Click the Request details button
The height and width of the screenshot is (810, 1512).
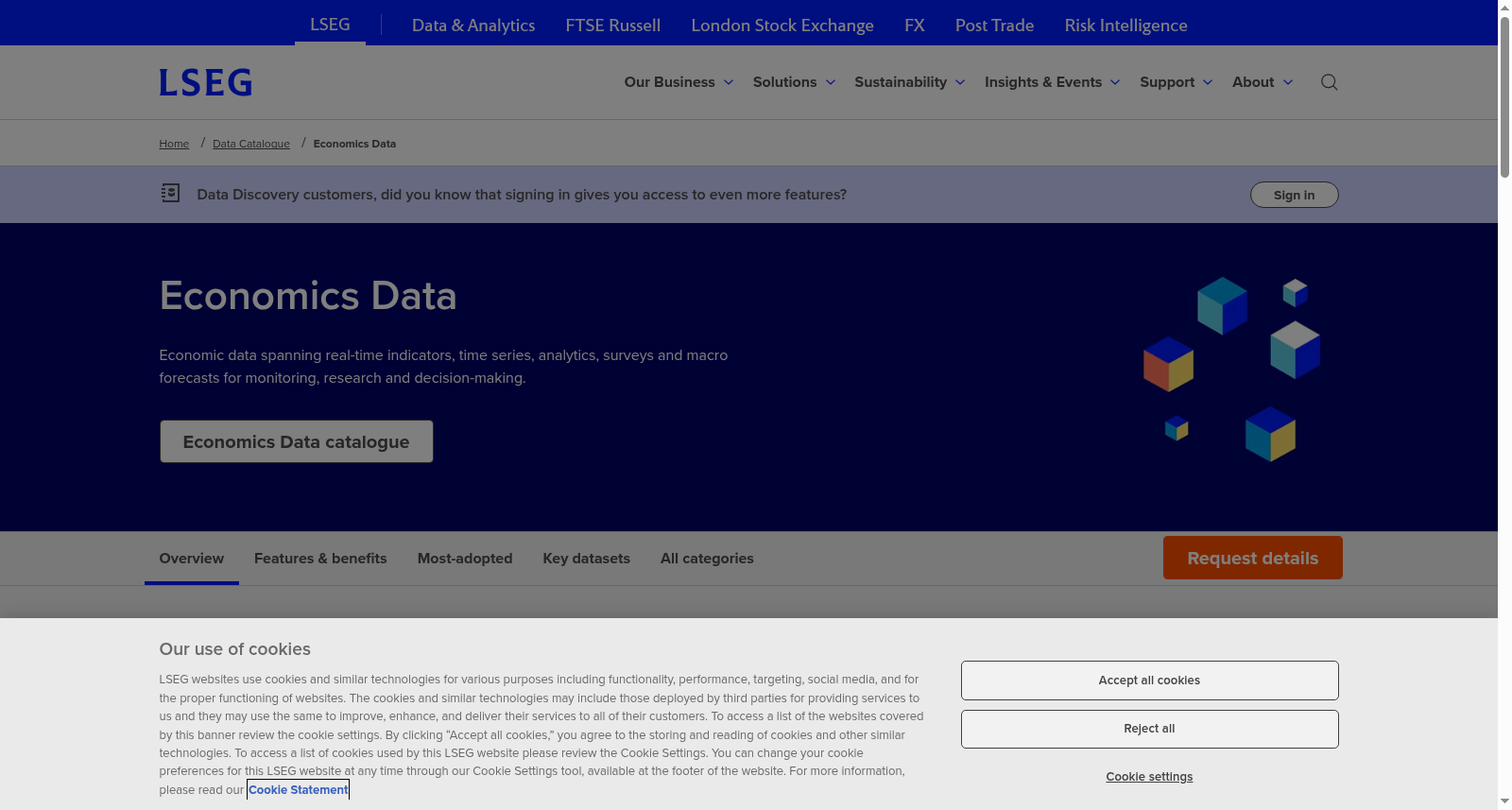(1253, 558)
